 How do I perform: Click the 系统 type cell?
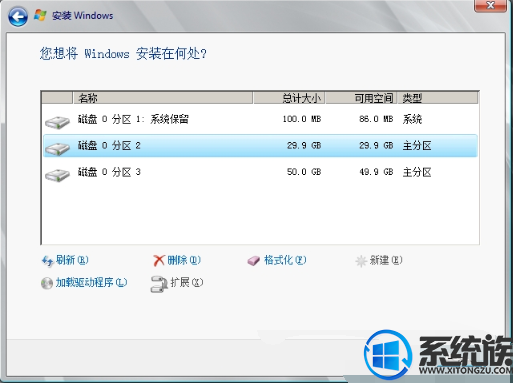pos(412,119)
